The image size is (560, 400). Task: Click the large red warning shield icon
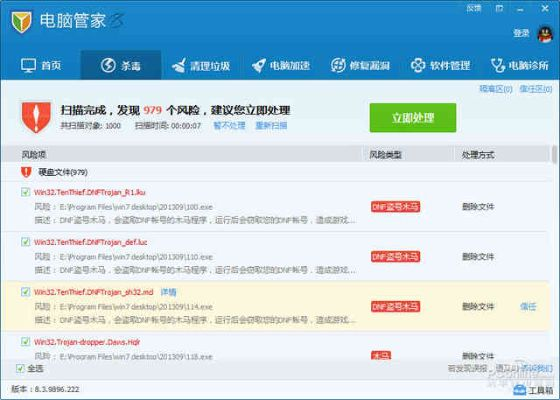click(36, 117)
